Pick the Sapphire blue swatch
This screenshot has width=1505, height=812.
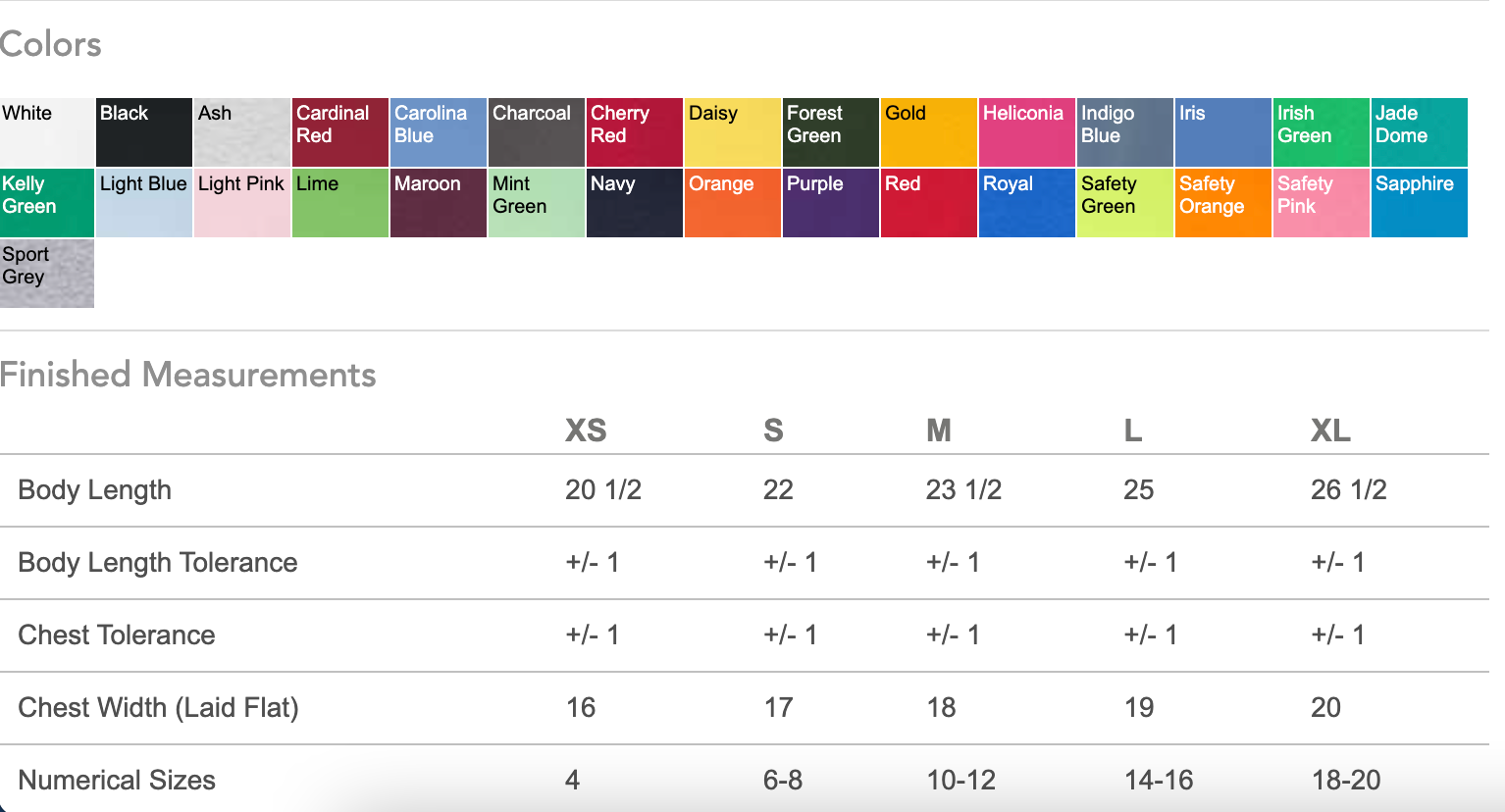point(1420,203)
